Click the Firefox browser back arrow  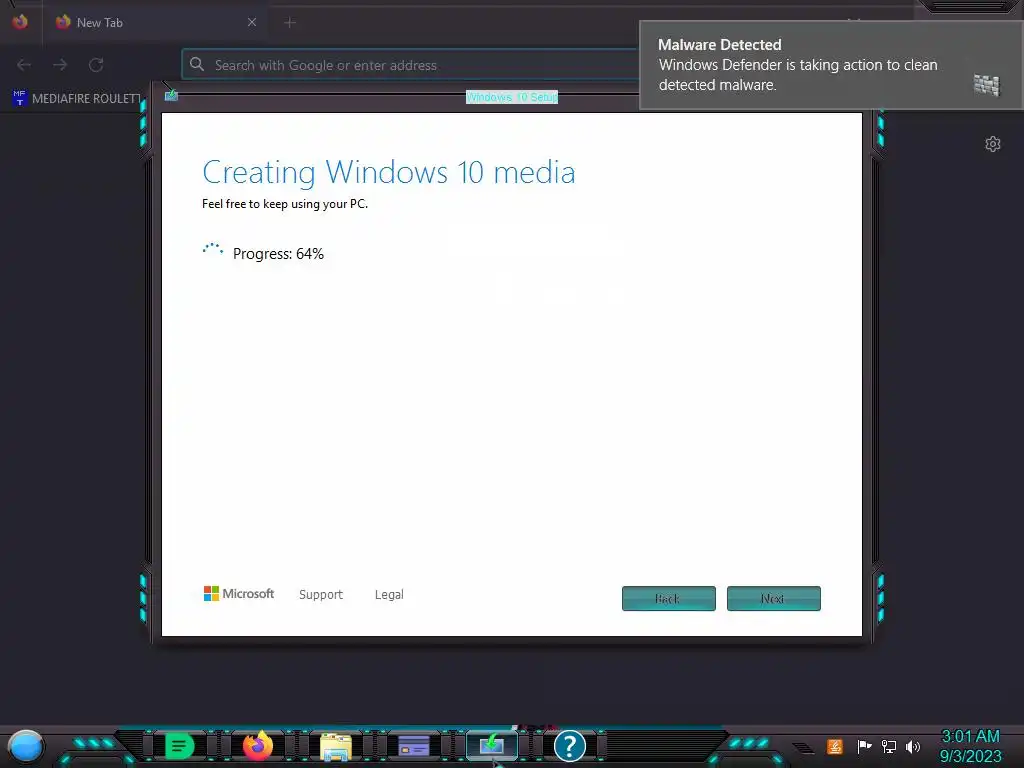[x=24, y=65]
